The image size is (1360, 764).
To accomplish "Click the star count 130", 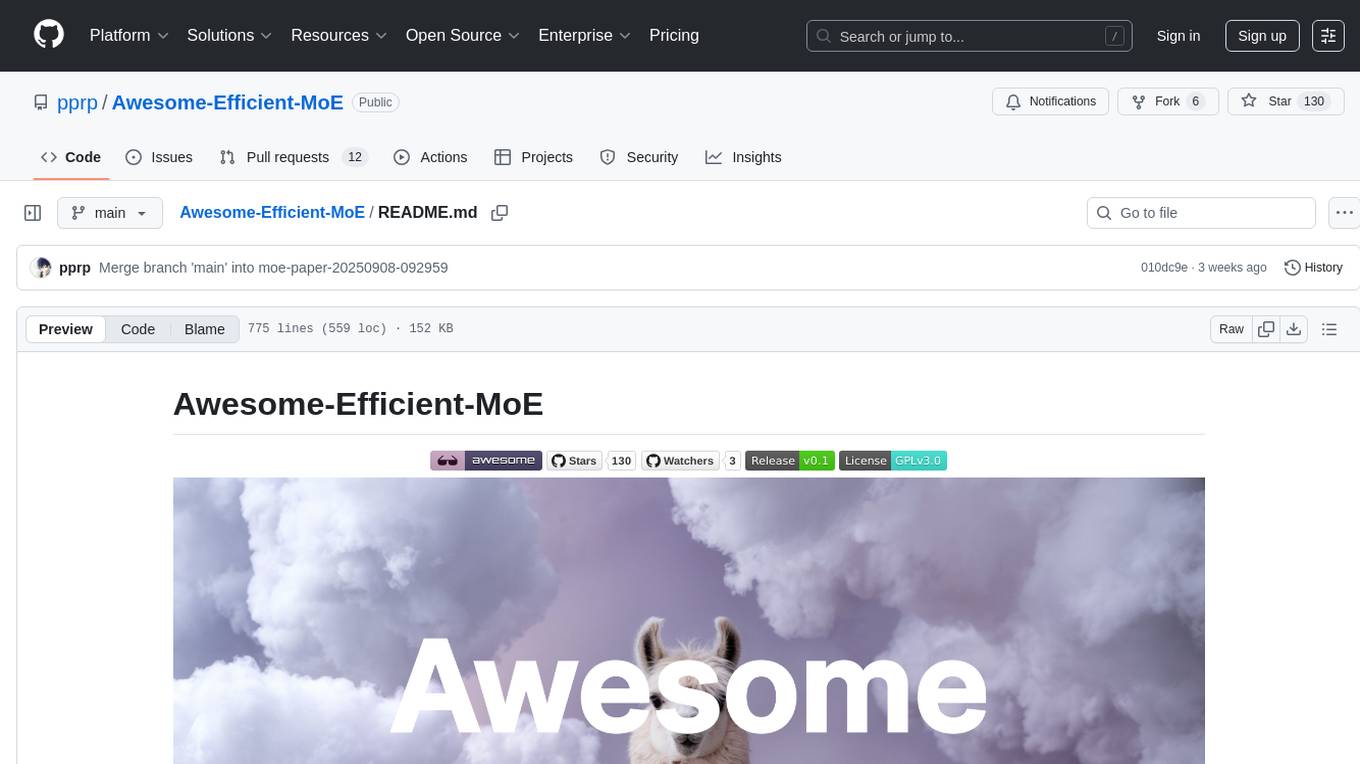I will coord(1314,101).
